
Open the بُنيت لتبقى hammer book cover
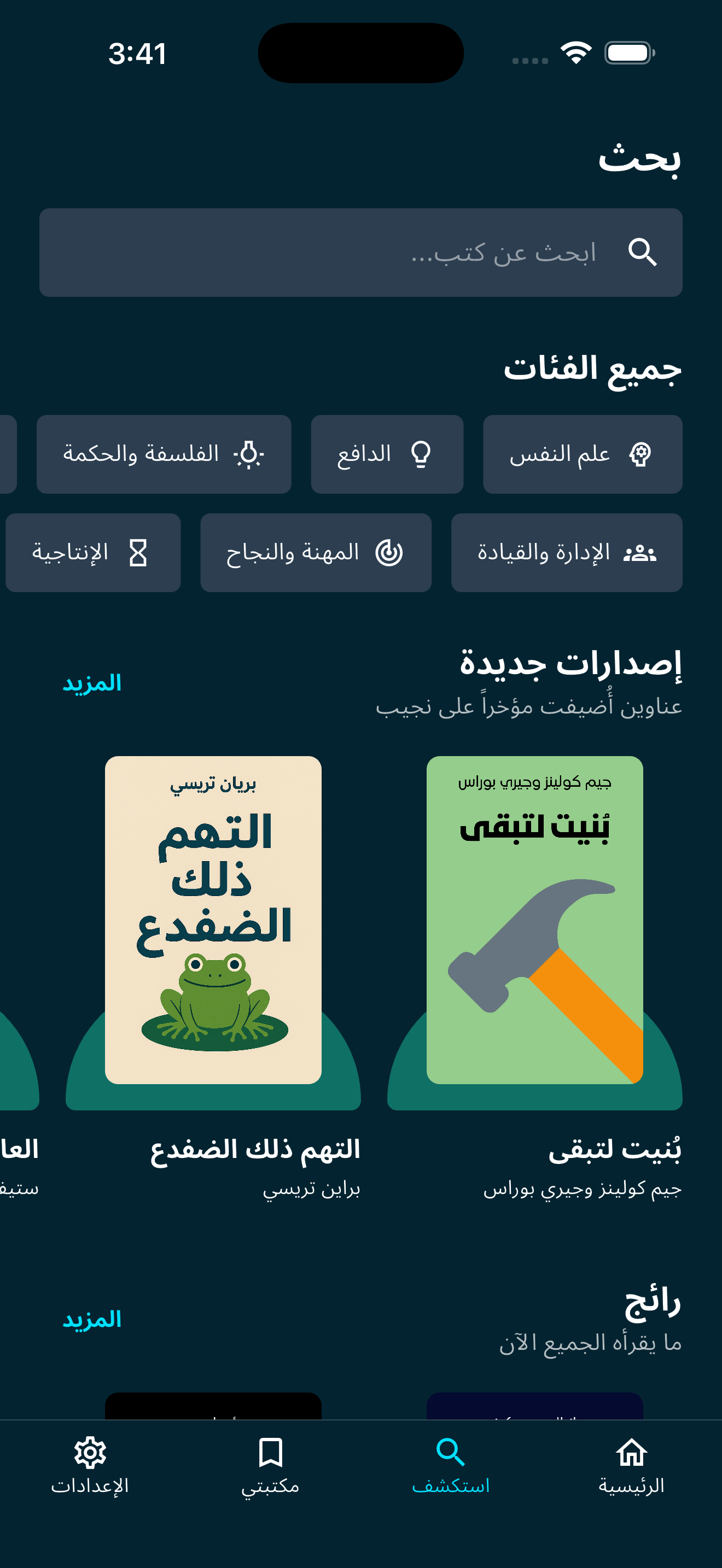(x=534, y=920)
